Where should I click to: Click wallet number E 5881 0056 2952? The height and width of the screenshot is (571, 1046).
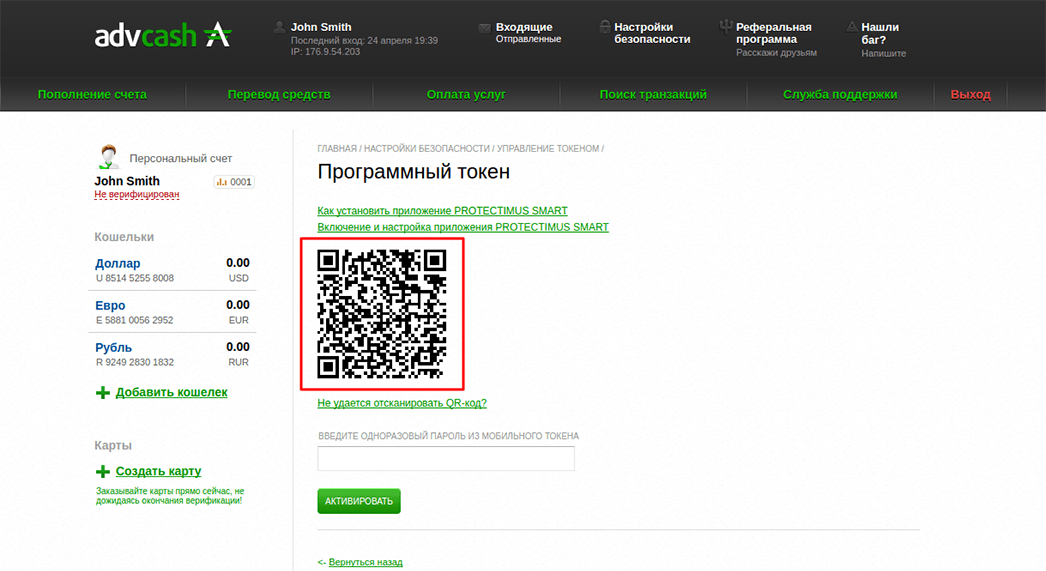135,320
